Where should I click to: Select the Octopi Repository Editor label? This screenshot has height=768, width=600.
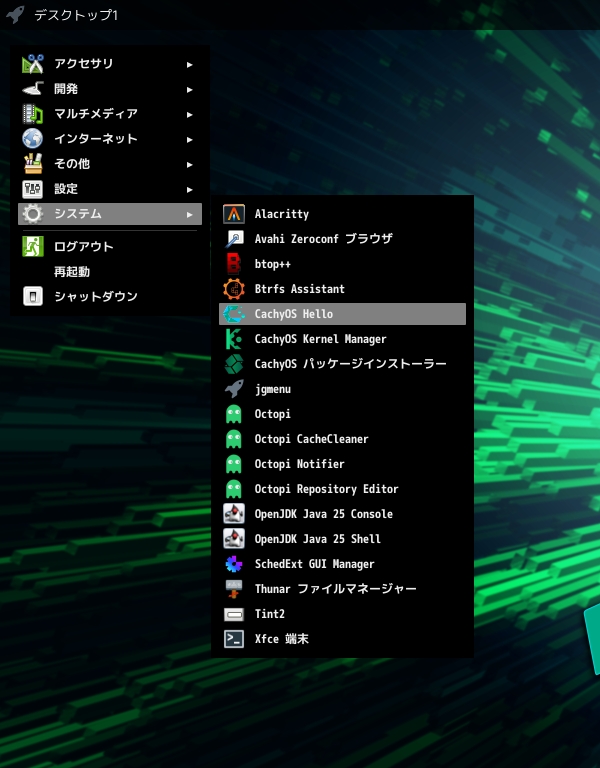(327, 489)
